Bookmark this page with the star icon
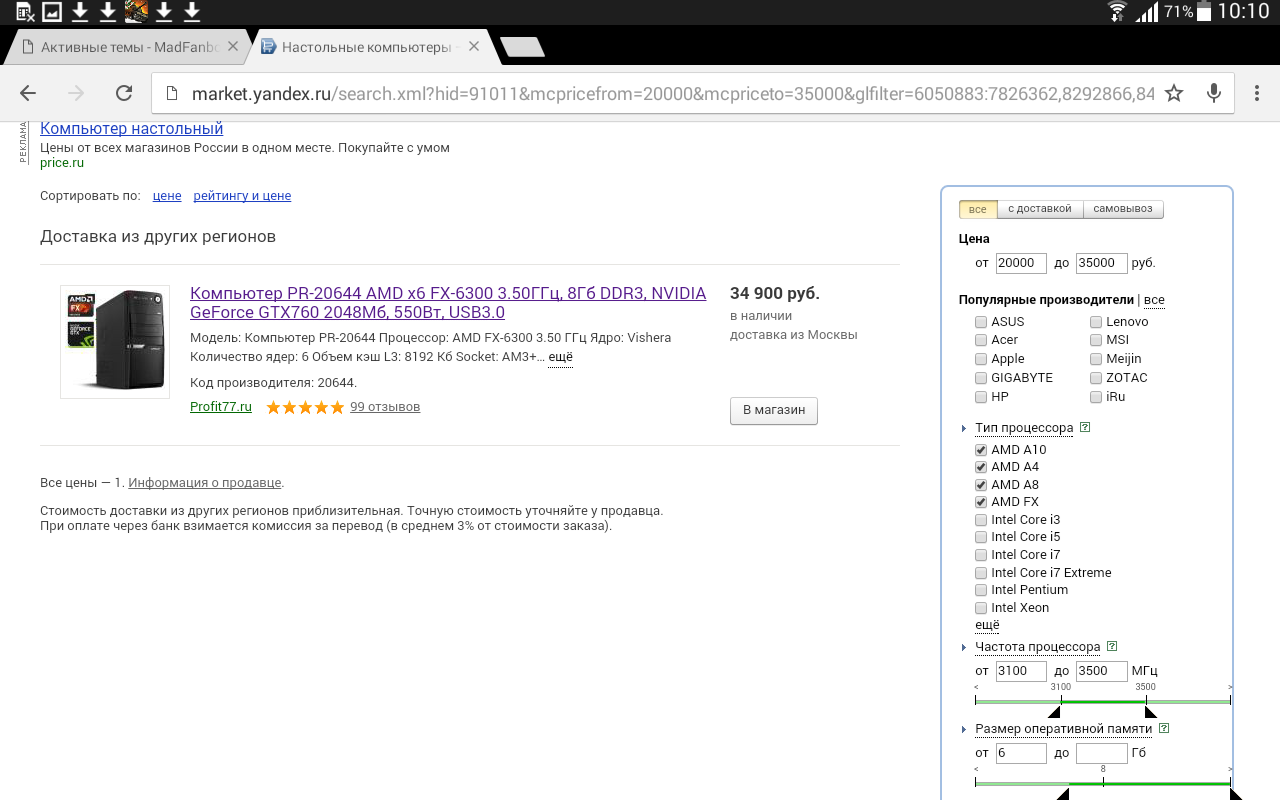 pyautogui.click(x=1174, y=93)
